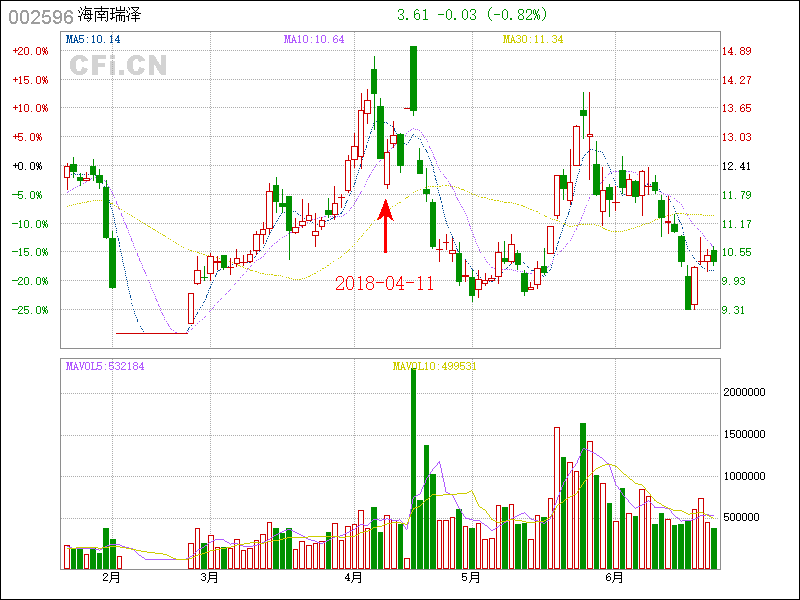Select the 5月 month marker
The height and width of the screenshot is (600, 800).
(x=470, y=578)
